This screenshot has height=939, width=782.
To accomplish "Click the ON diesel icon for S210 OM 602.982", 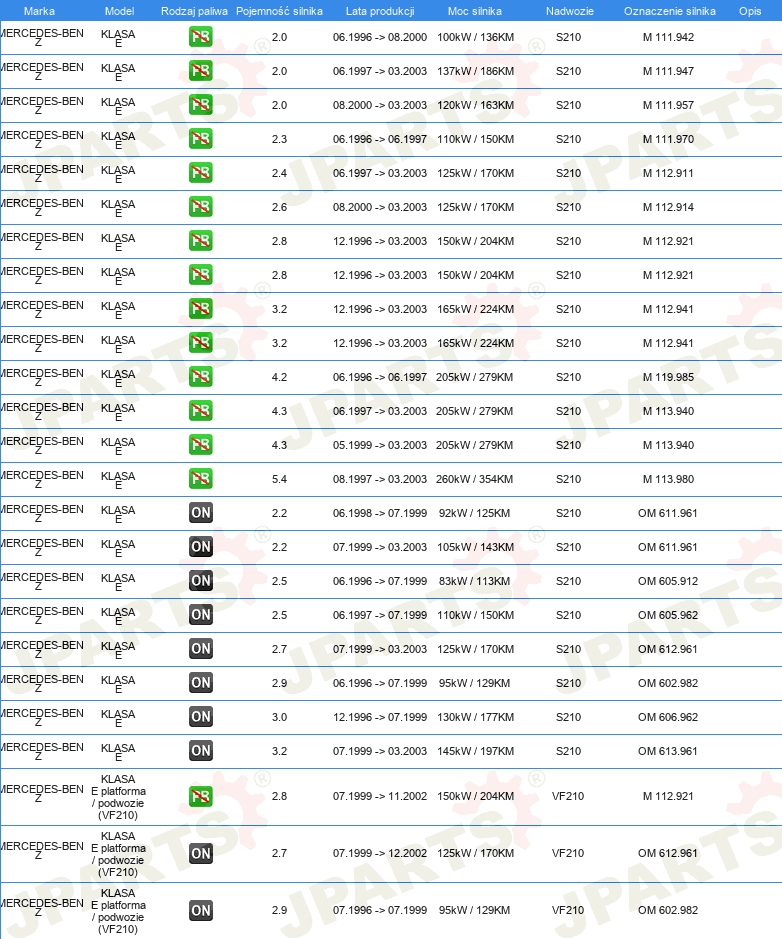I will pos(201,683).
